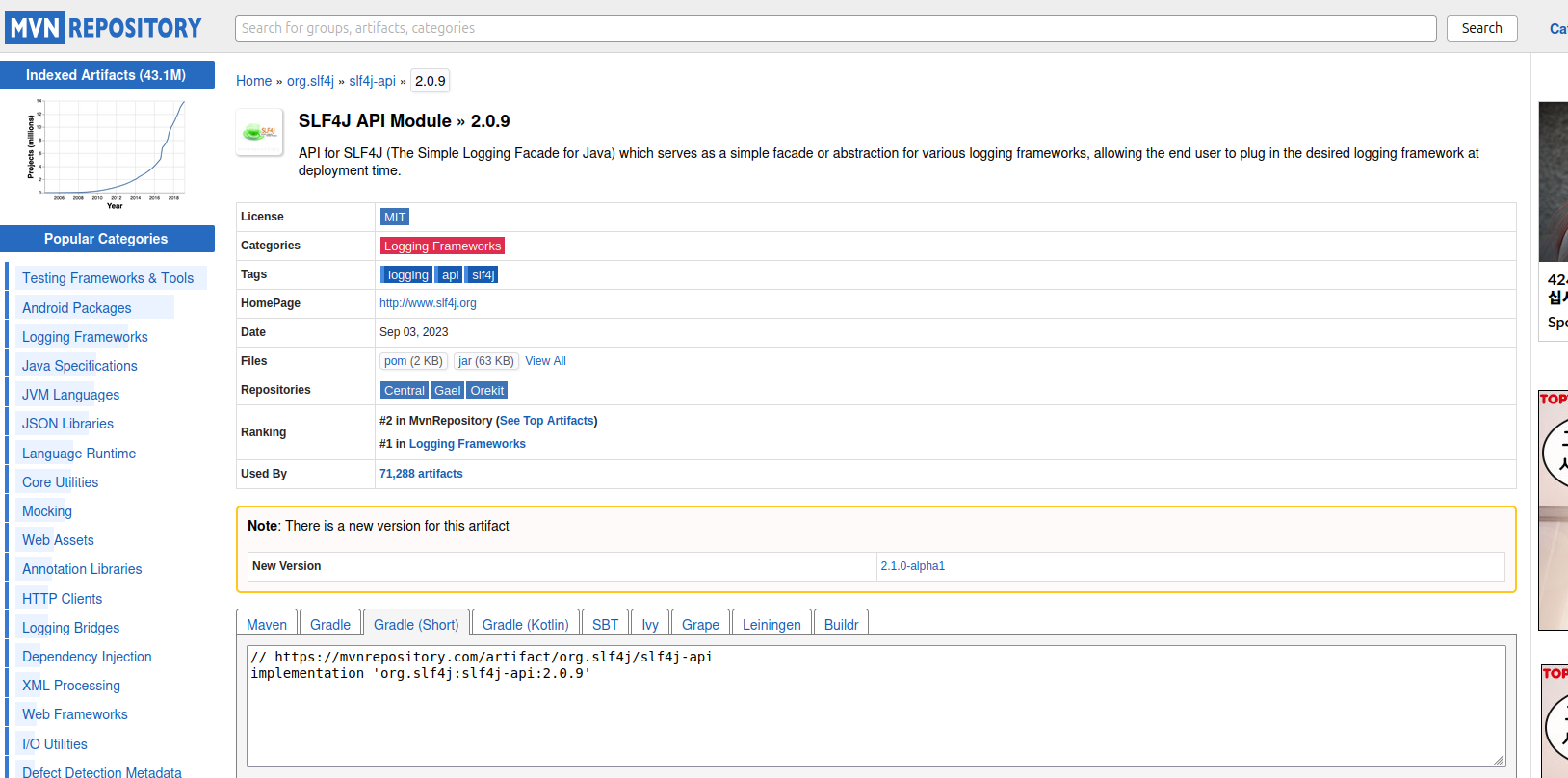This screenshot has width=1568, height=778.
Task: Click the 2.0.9 version breadcrumb
Action: tap(431, 81)
